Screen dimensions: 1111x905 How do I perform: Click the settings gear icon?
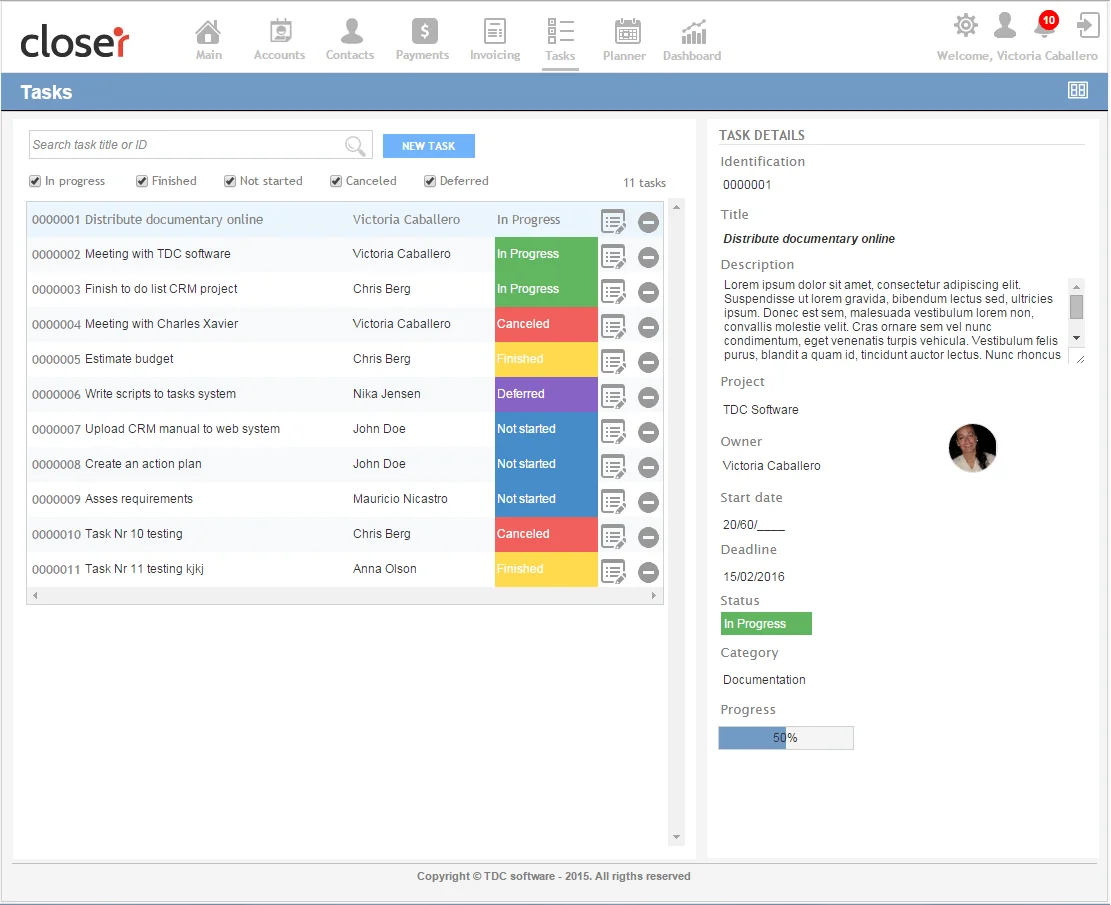[x=965, y=26]
